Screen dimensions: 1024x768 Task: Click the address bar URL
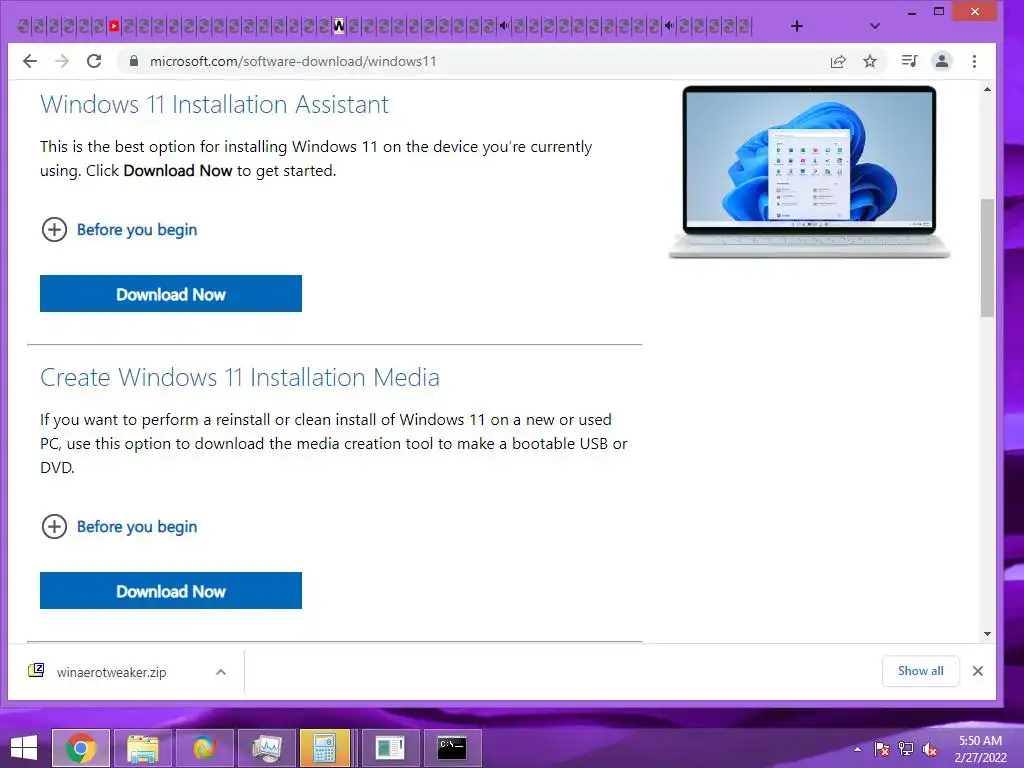[x=293, y=61]
